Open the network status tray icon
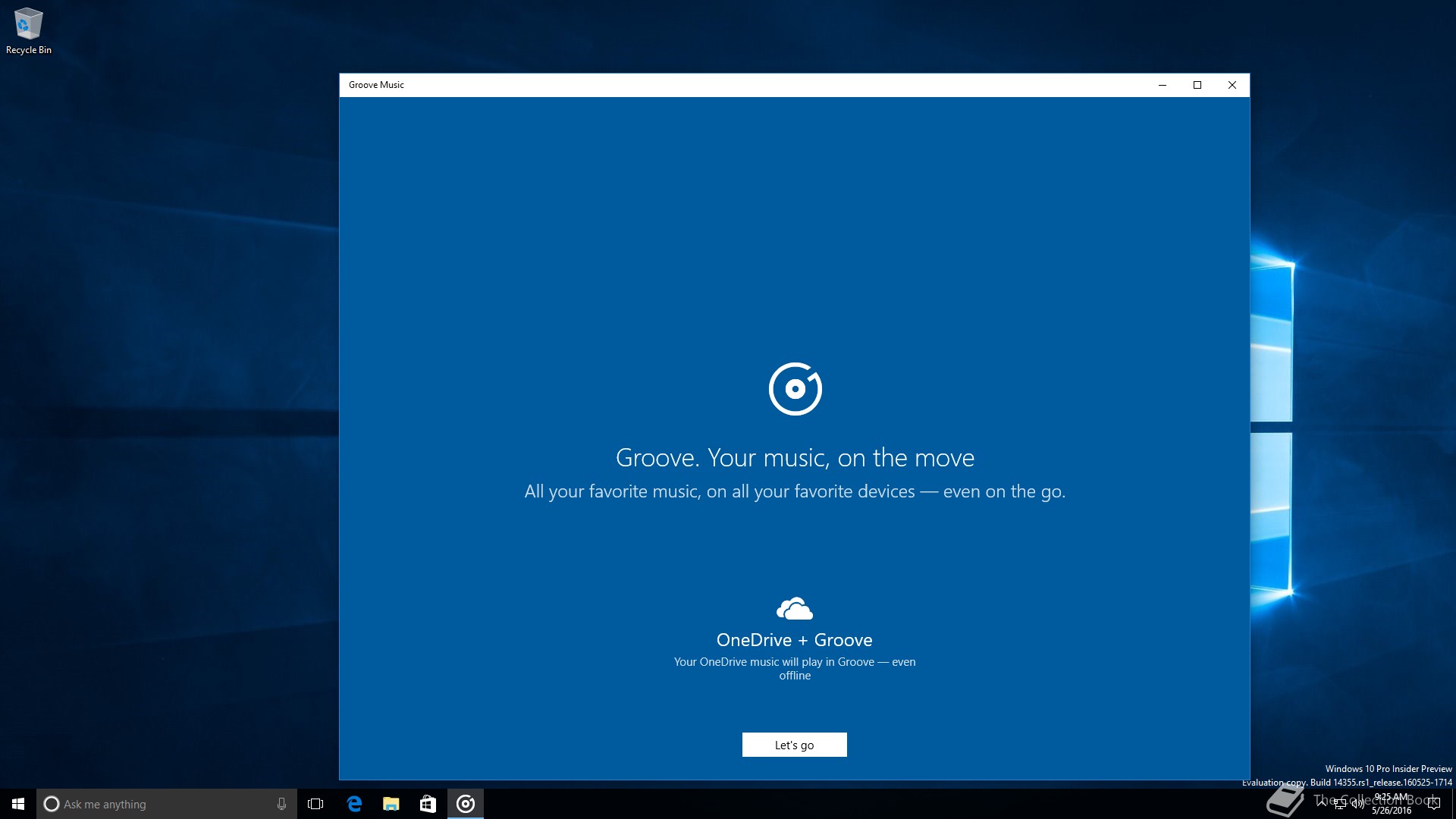The image size is (1456, 819). [1340, 804]
